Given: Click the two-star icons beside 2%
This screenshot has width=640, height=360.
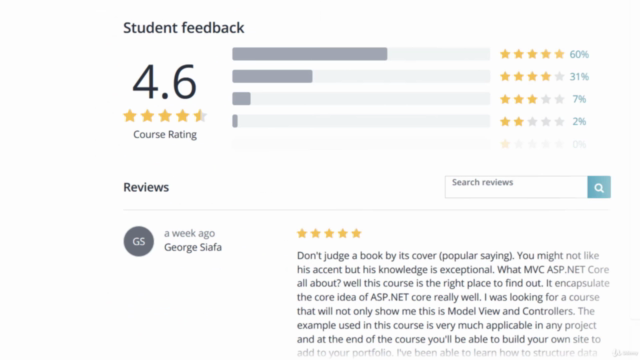Looking at the screenshot, I should click(532, 121).
